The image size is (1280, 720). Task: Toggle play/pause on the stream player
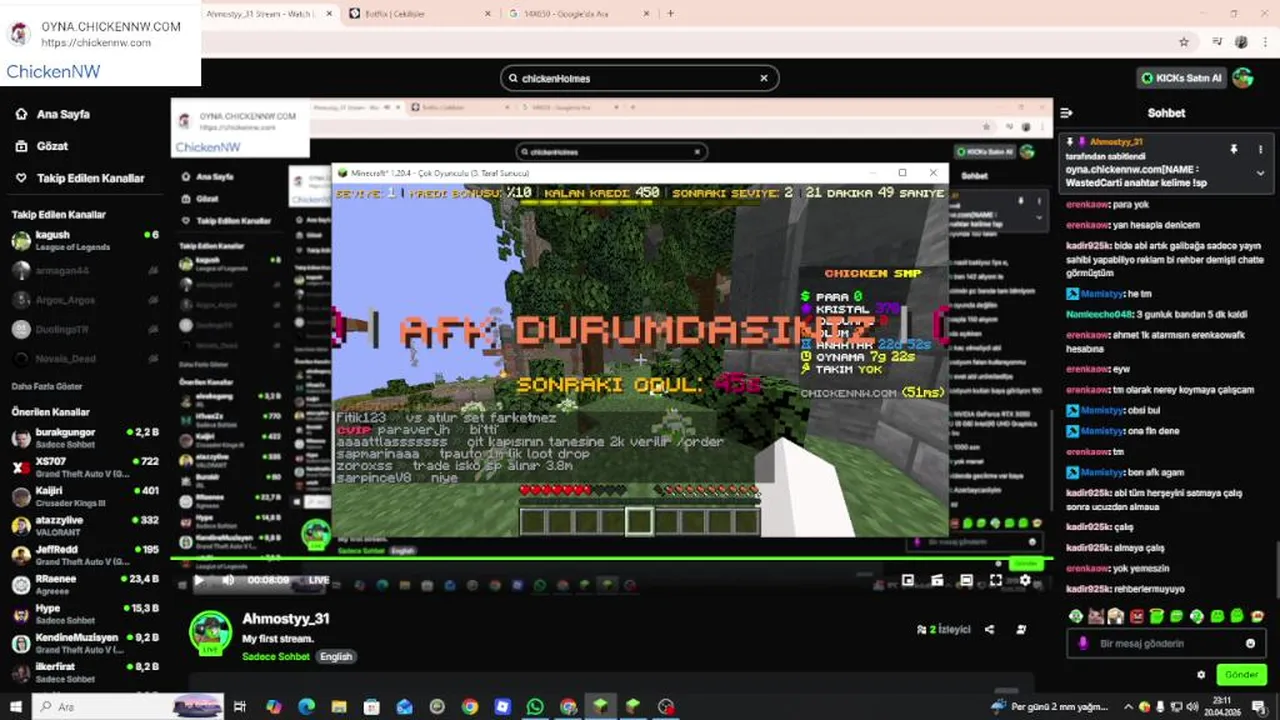pyautogui.click(x=199, y=580)
